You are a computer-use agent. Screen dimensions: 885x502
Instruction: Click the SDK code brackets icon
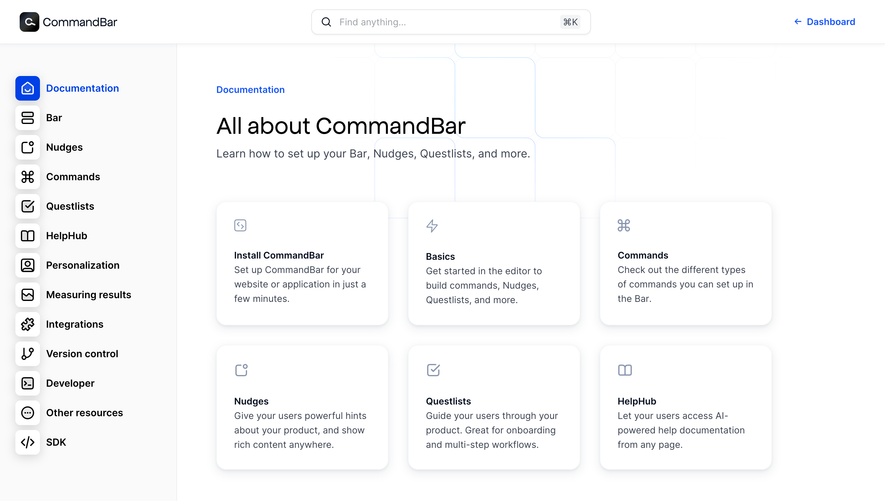[28, 442]
